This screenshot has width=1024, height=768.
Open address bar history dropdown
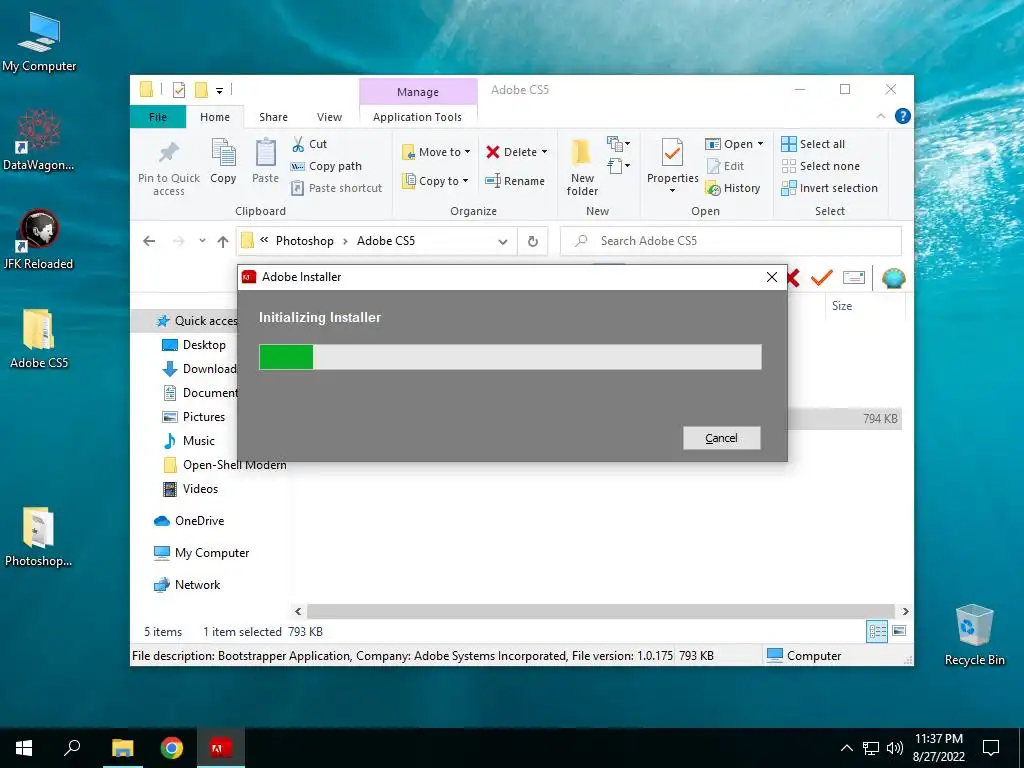click(x=503, y=242)
